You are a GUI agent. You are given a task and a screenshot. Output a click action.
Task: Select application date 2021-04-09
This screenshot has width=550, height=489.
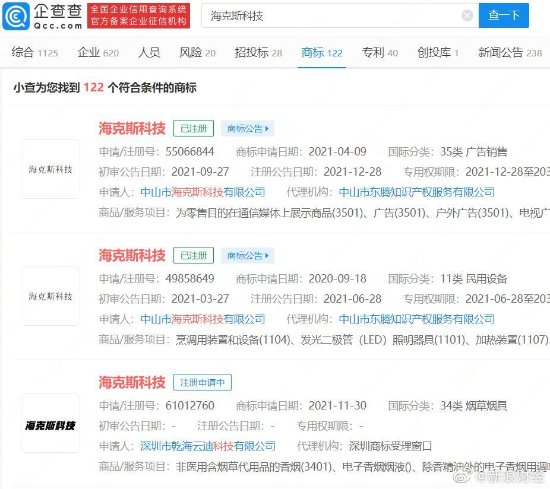point(337,152)
